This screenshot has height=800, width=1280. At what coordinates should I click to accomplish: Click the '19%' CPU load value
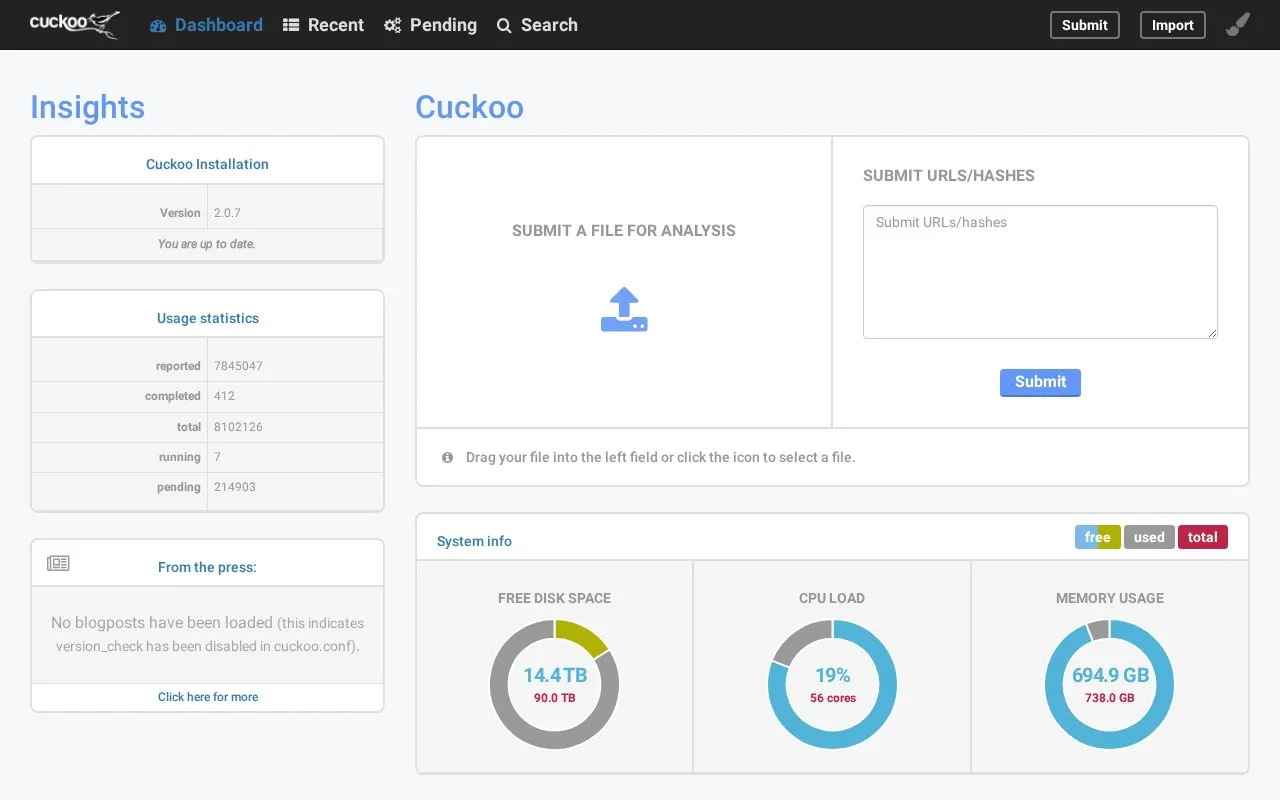pos(832,675)
